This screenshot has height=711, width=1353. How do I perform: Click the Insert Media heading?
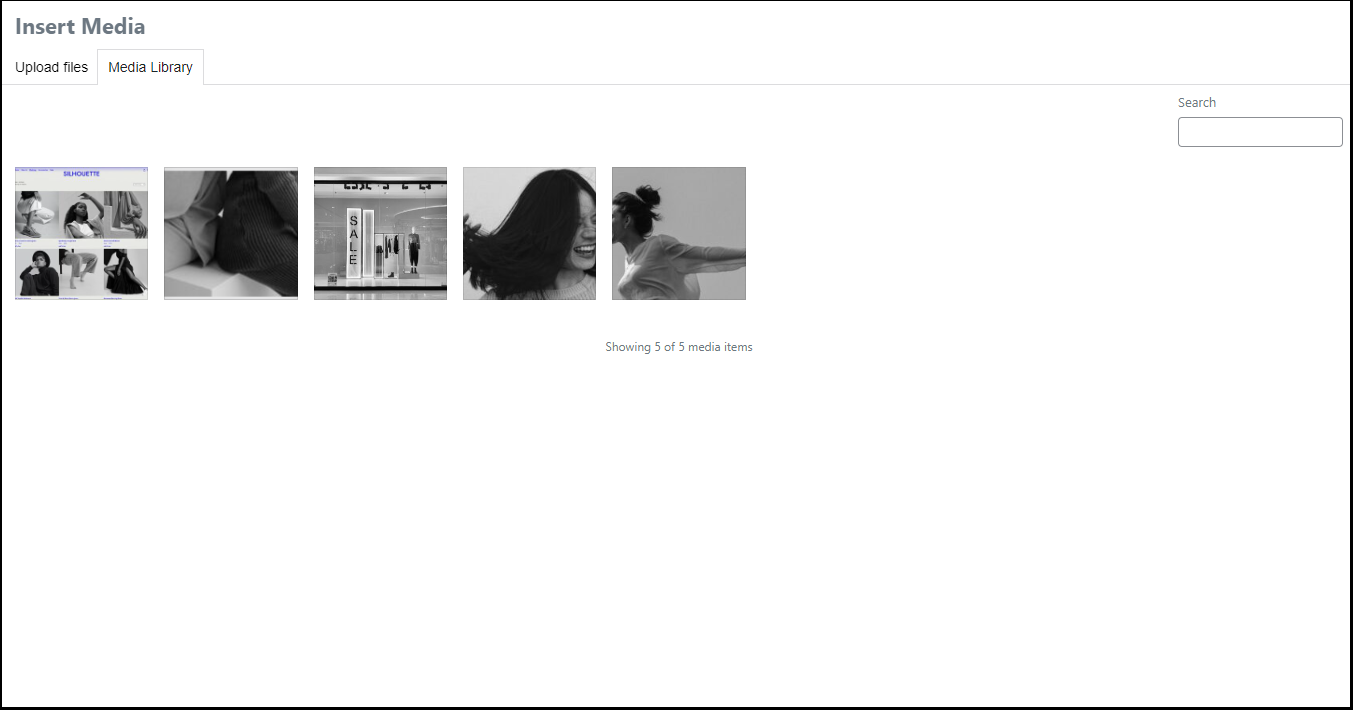[x=80, y=27]
